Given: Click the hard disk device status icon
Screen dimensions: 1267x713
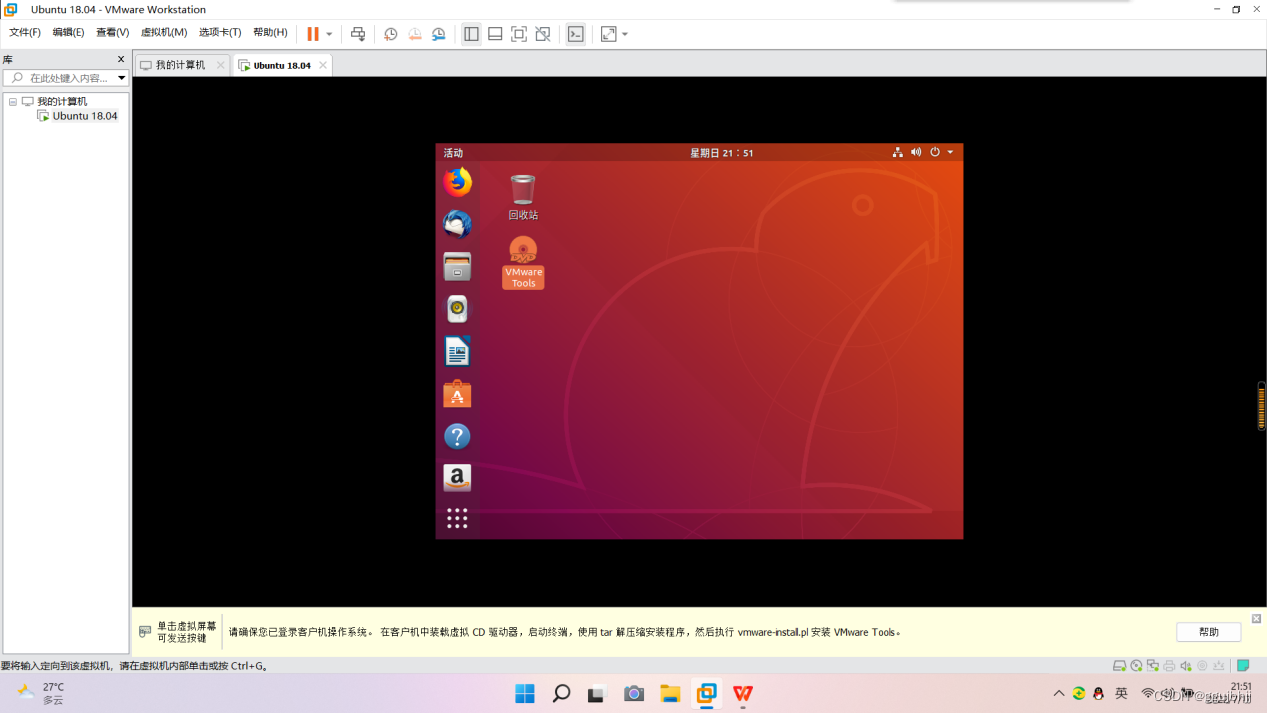Looking at the screenshot, I should pyautogui.click(x=1120, y=666).
